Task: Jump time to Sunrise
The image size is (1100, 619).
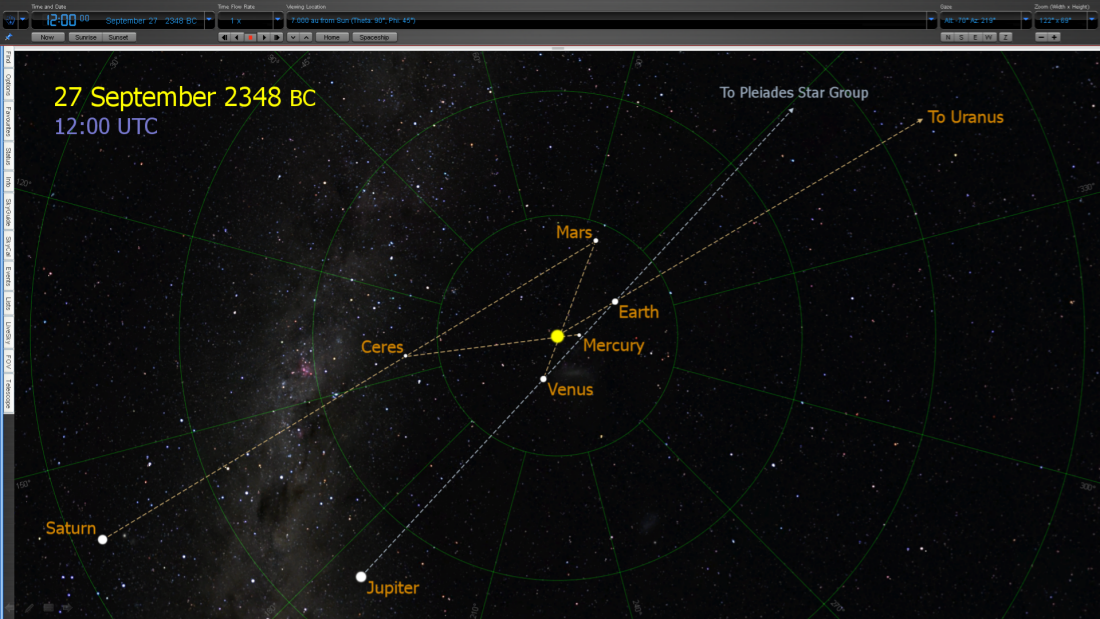Action: point(85,37)
